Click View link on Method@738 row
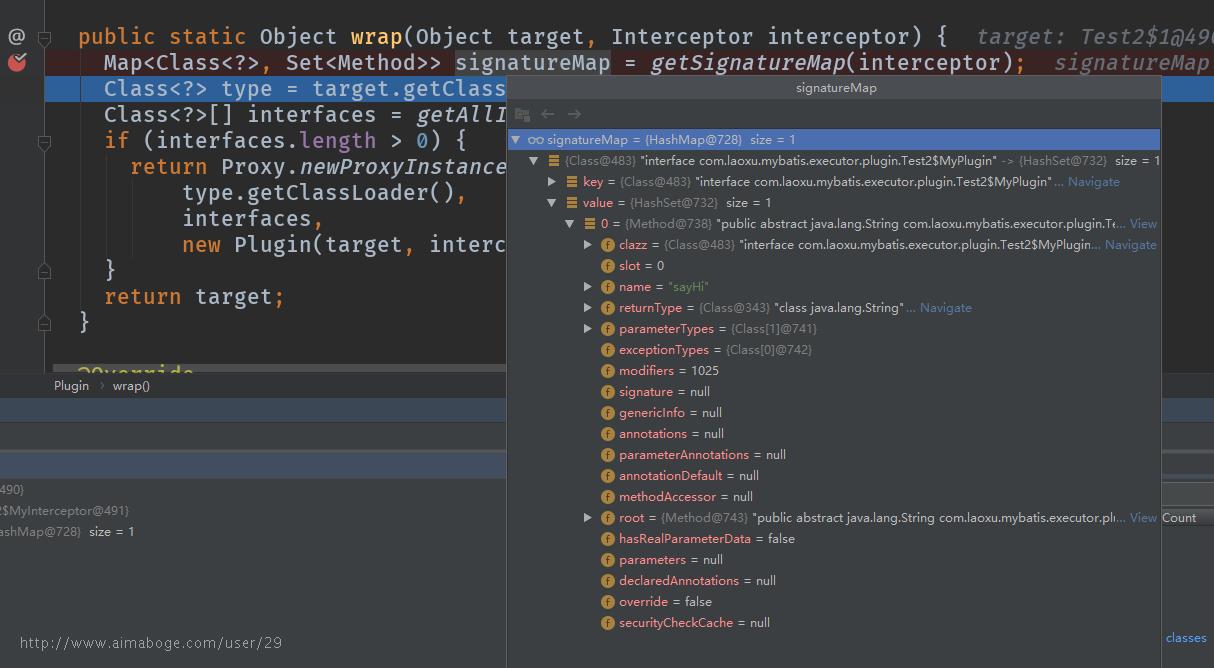The width and height of the screenshot is (1214, 668). point(1143,224)
